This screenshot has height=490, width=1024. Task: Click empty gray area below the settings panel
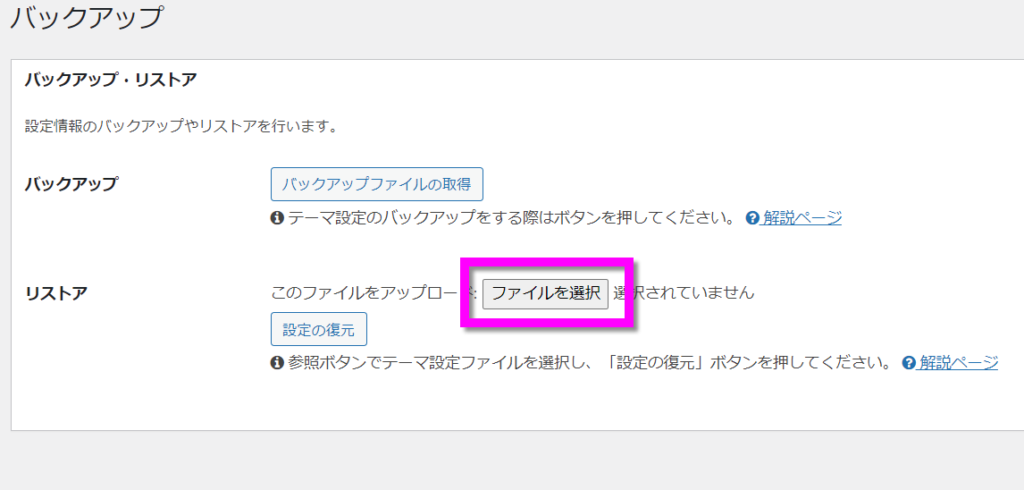(500, 462)
